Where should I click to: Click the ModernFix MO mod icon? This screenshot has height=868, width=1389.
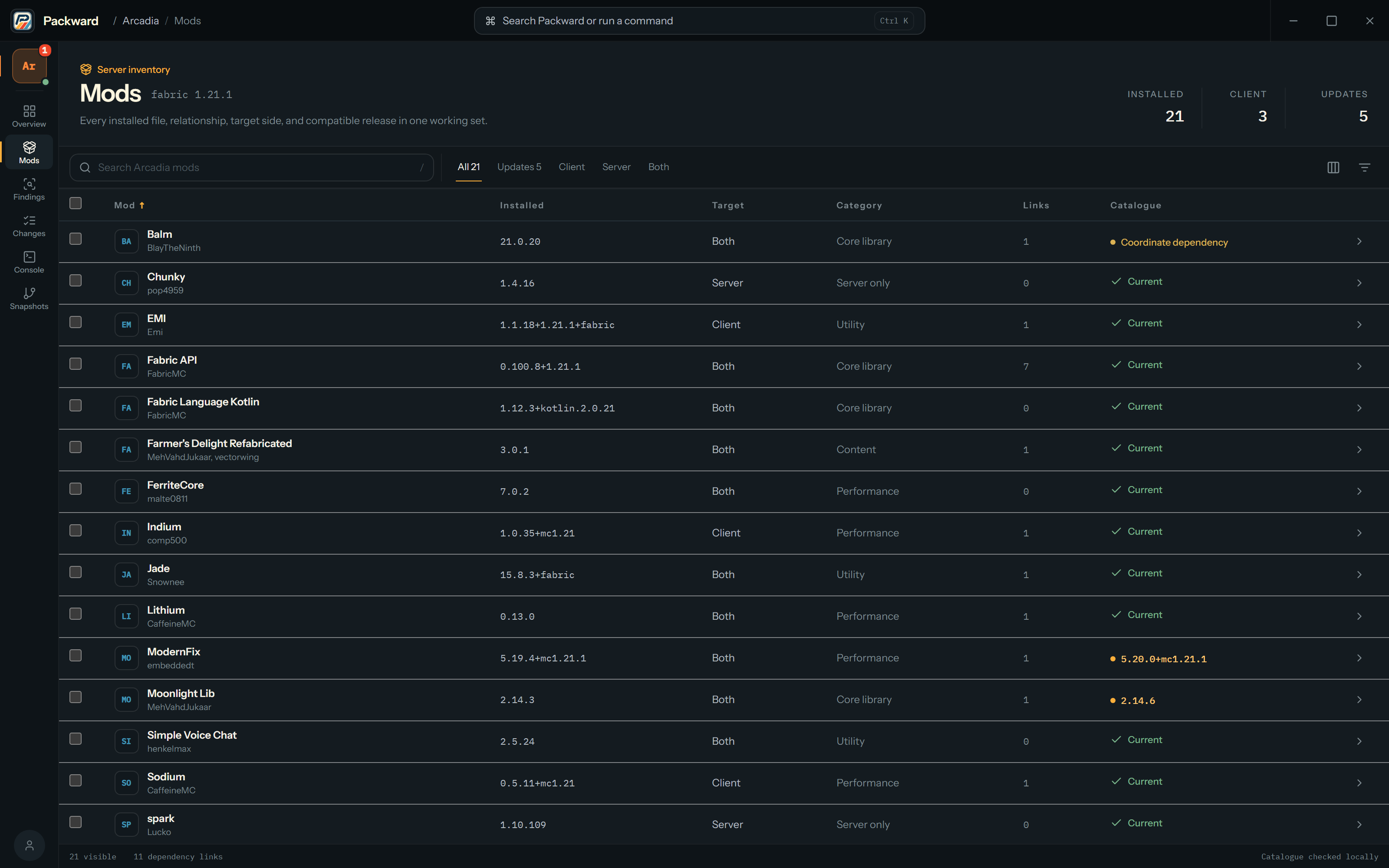click(126, 658)
